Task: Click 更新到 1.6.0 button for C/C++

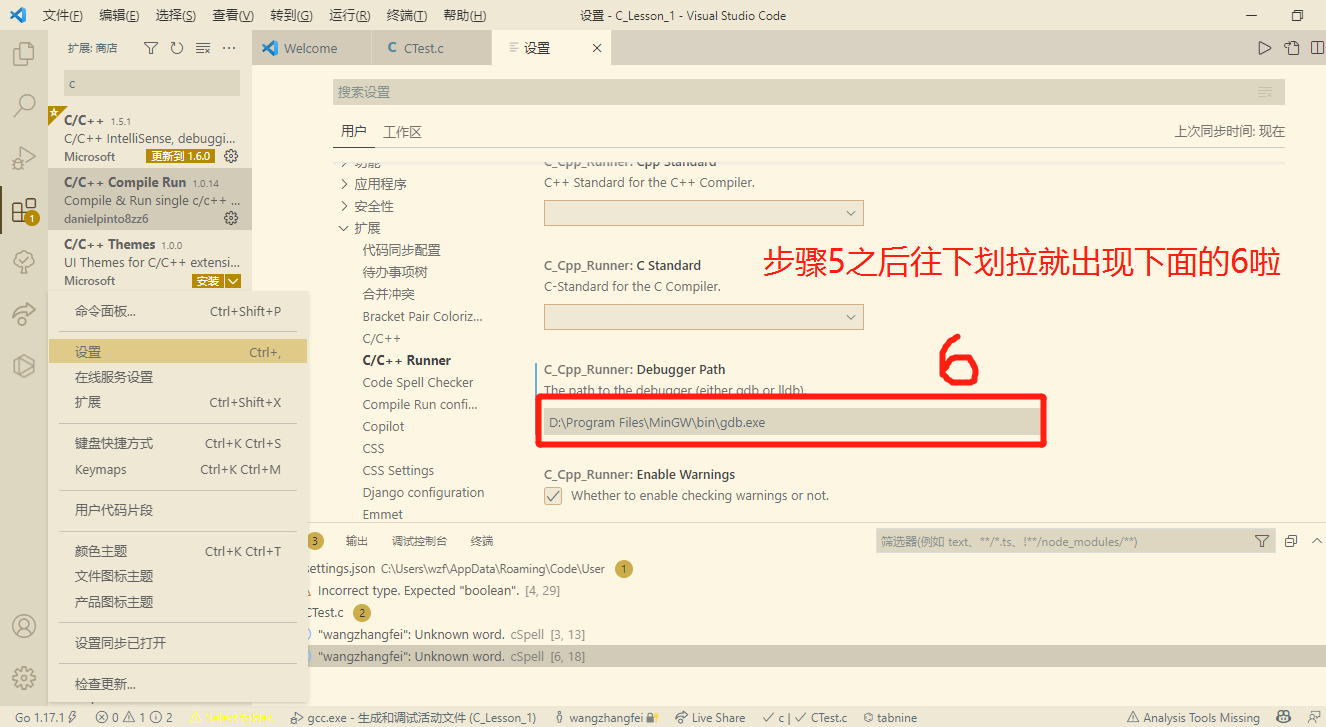Action: [180, 156]
